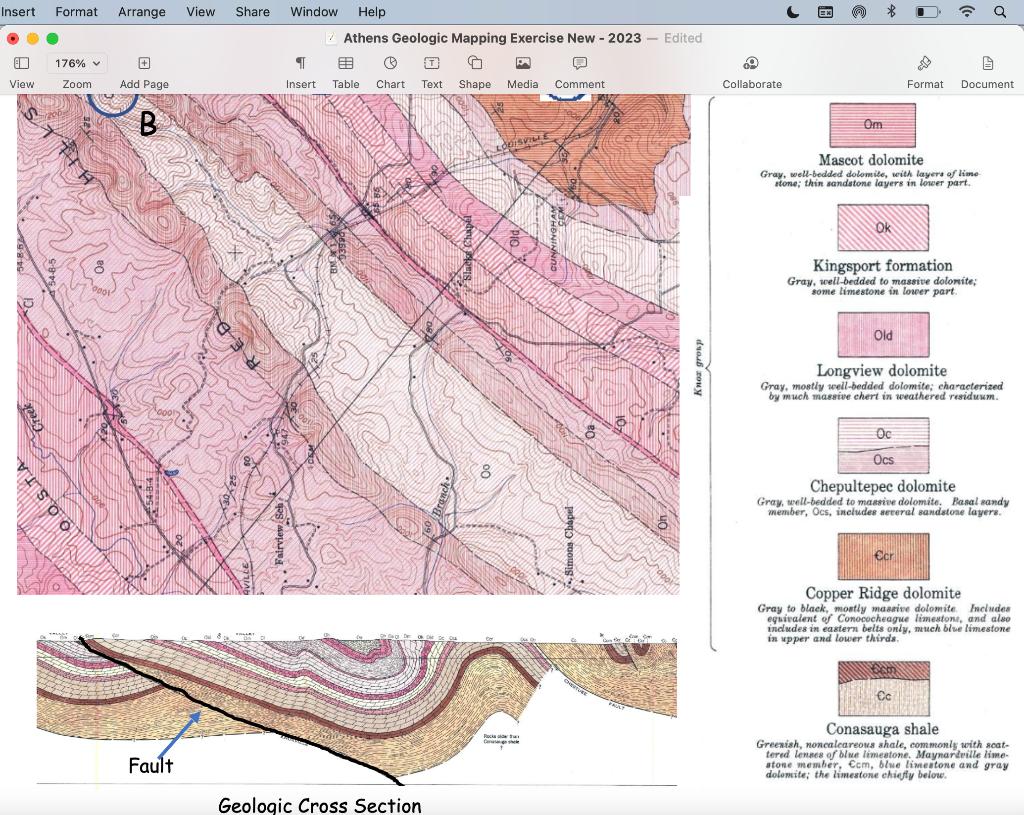This screenshot has width=1024, height=815.
Task: Open Spotlight search
Action: click(x=1000, y=11)
